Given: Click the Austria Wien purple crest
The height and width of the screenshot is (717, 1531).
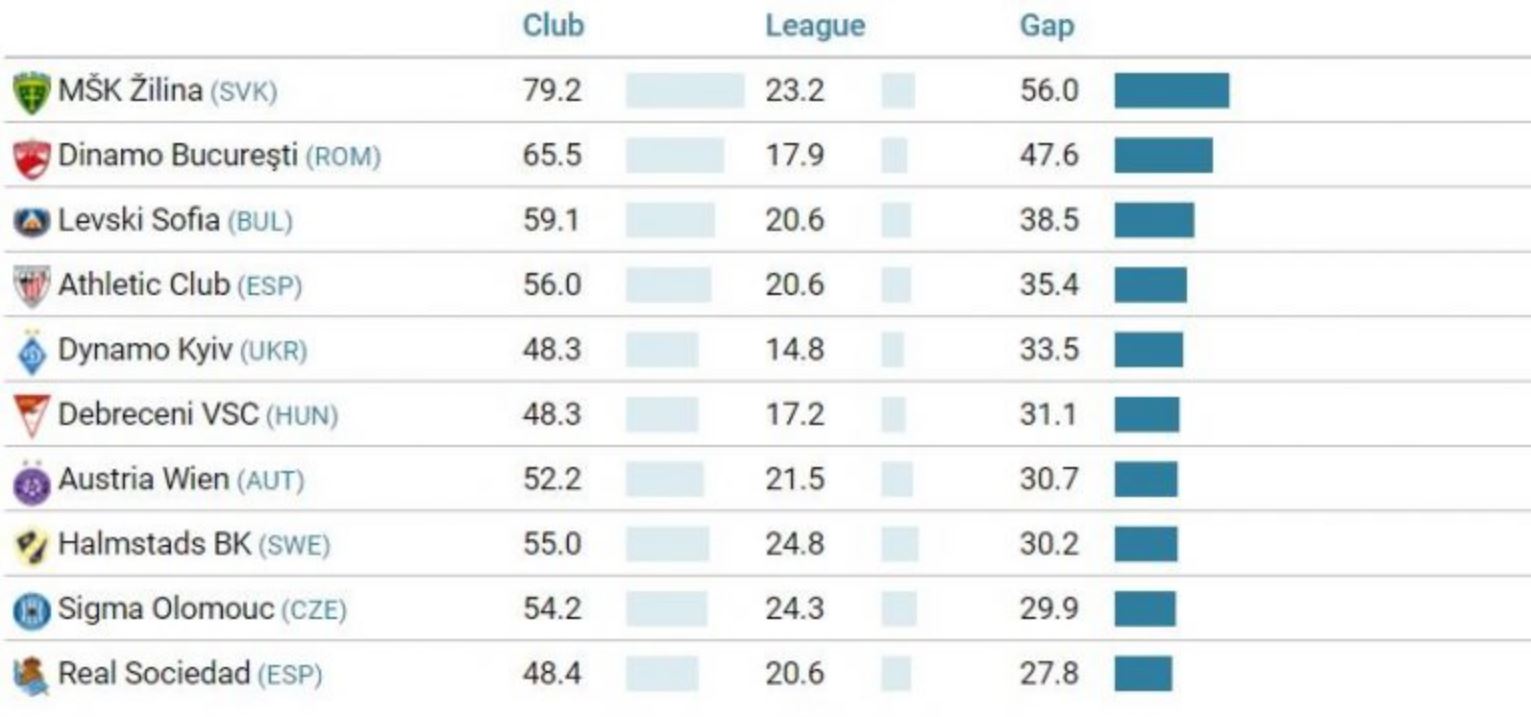Looking at the screenshot, I should click(x=31, y=481).
